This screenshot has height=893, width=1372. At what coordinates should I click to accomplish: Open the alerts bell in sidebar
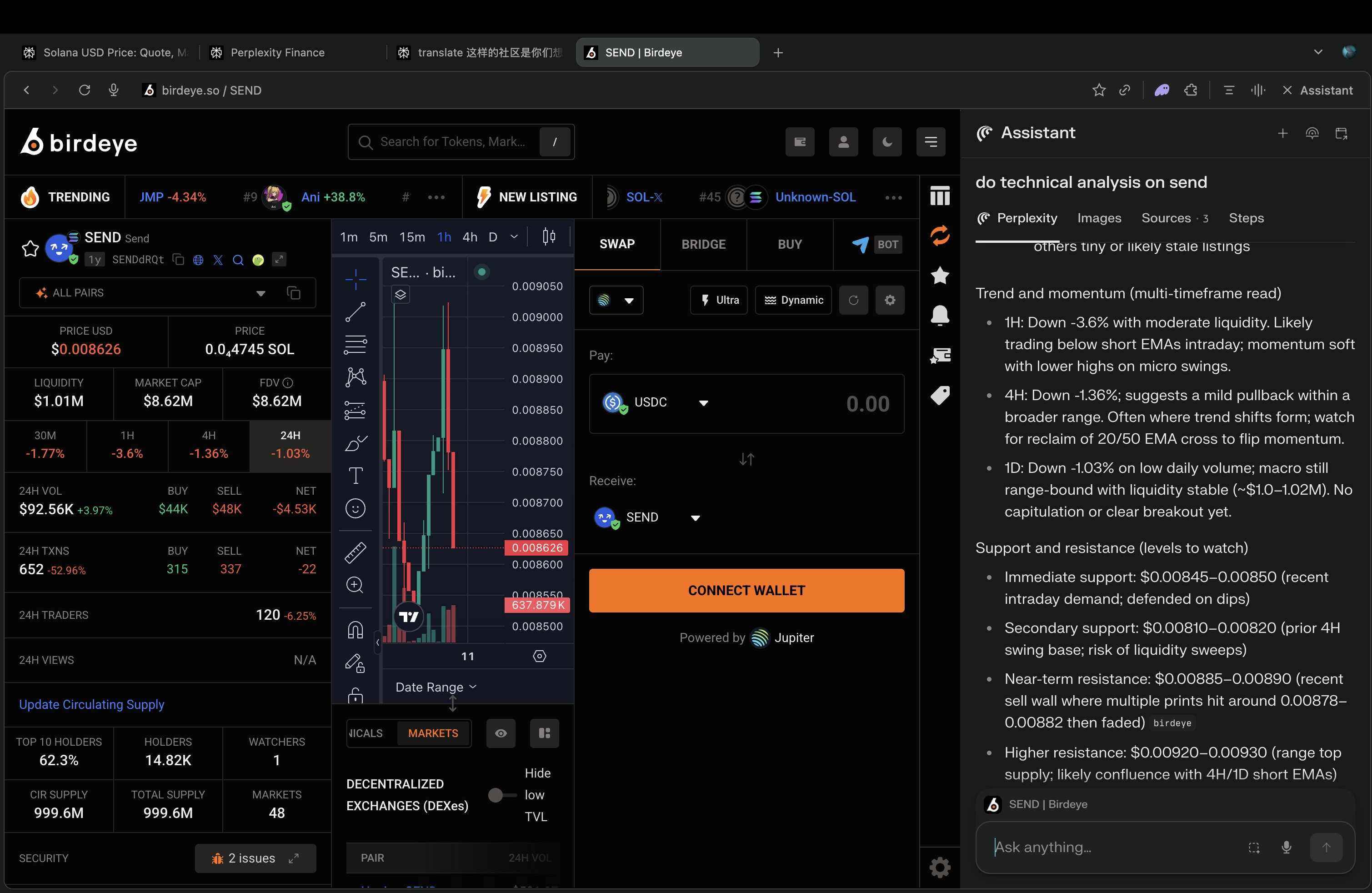940,316
